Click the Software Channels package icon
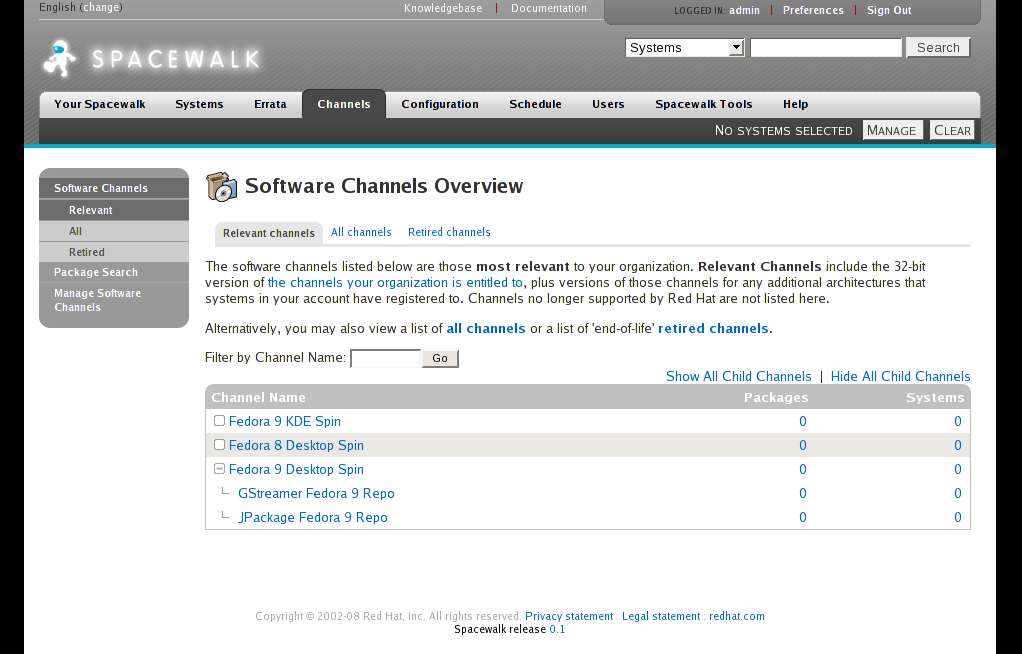The image size is (1022, 654). (222, 186)
